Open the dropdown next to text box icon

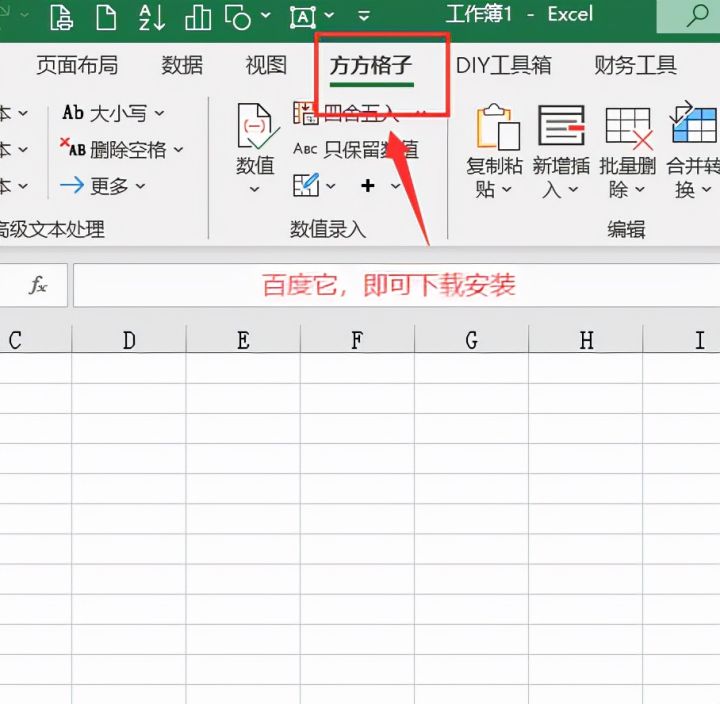(x=329, y=16)
